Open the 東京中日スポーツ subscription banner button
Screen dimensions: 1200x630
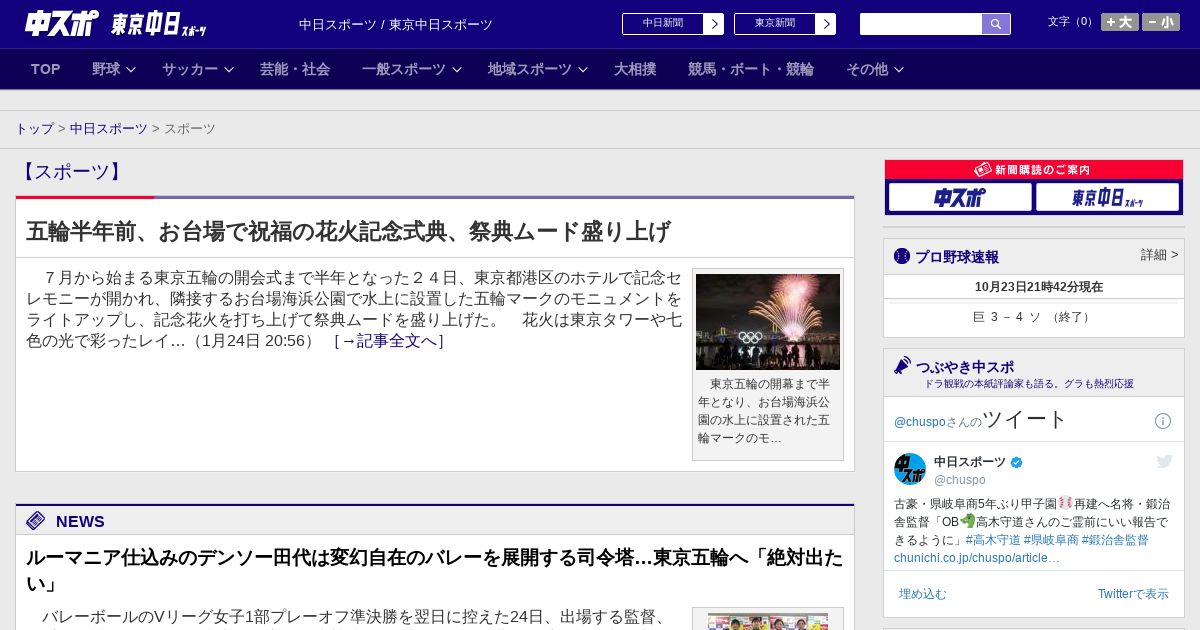click(x=1107, y=198)
